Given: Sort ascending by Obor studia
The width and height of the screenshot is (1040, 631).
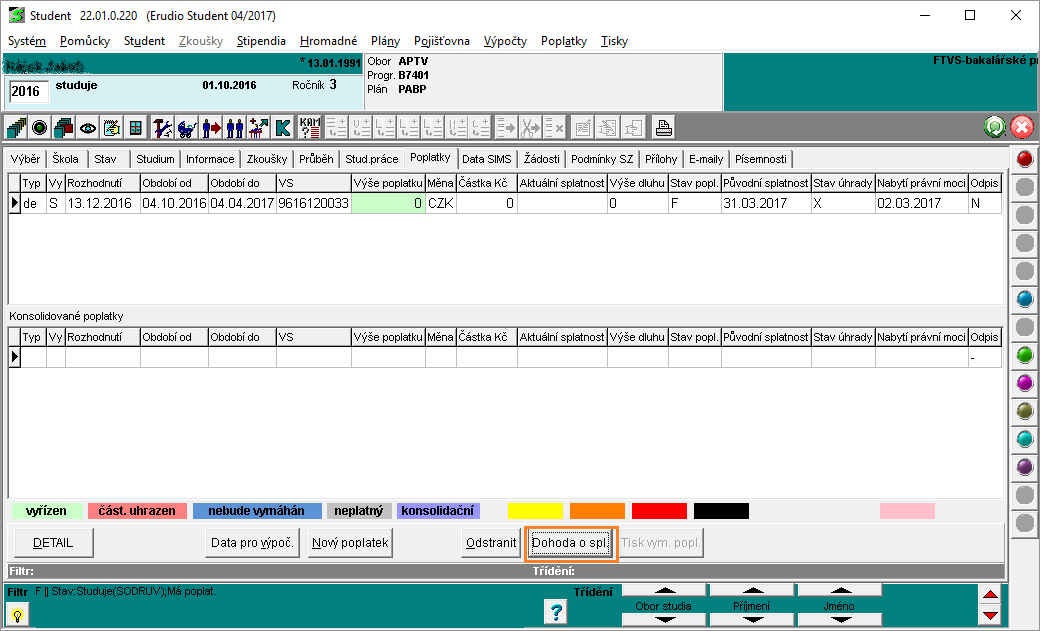Looking at the screenshot, I should click(663, 591).
